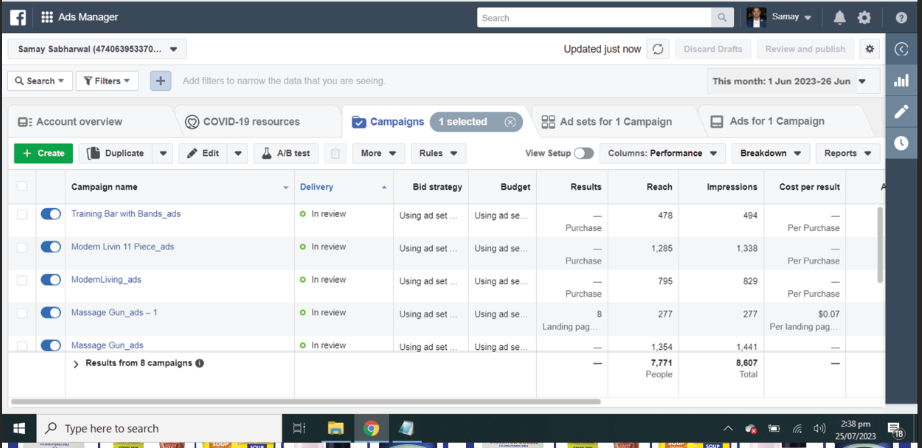Click the green Create button
The height and width of the screenshot is (448, 922).
(44, 153)
